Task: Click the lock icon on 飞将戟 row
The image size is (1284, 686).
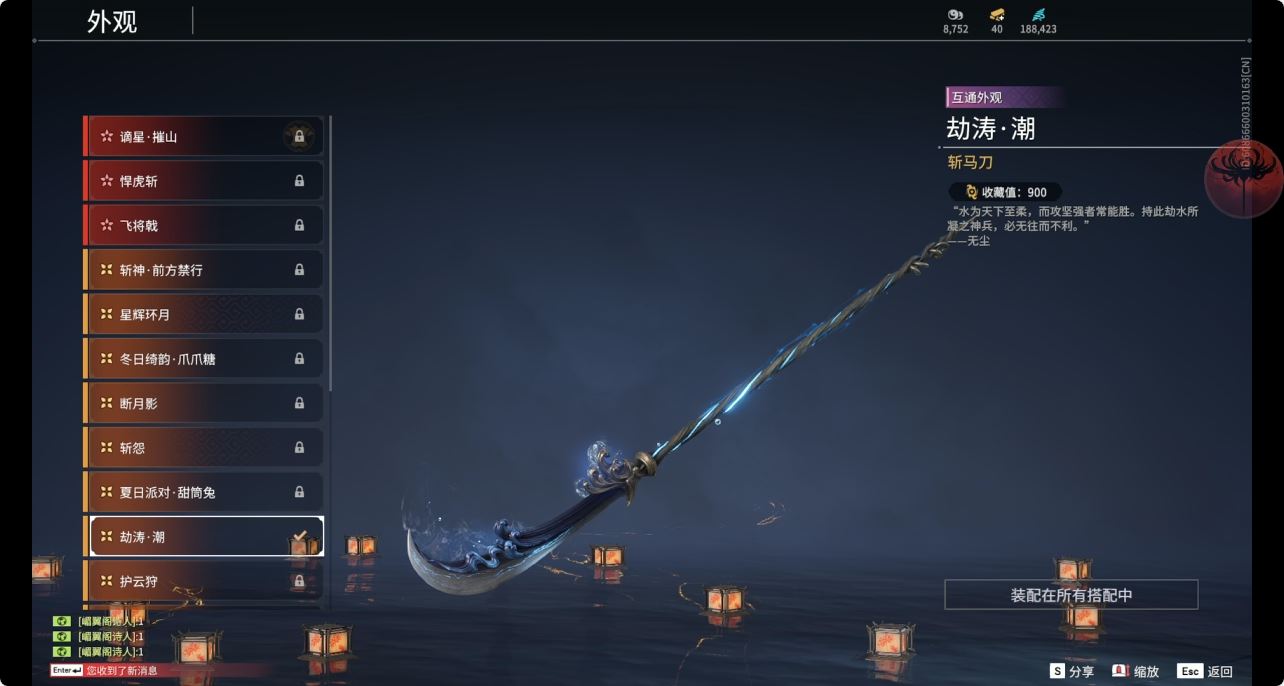Action: [299, 225]
